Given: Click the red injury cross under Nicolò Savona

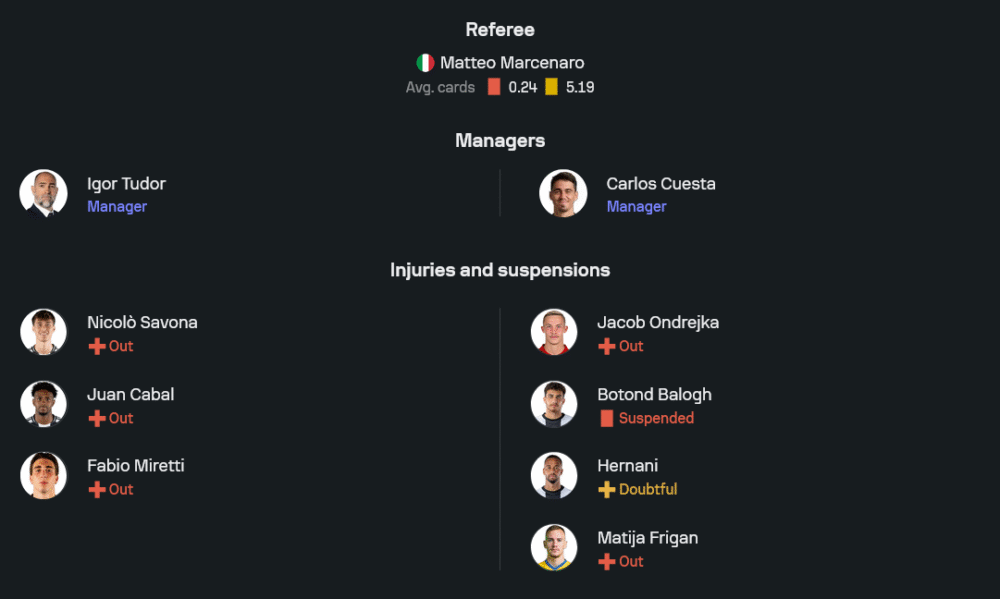Looking at the screenshot, I should (x=97, y=346).
